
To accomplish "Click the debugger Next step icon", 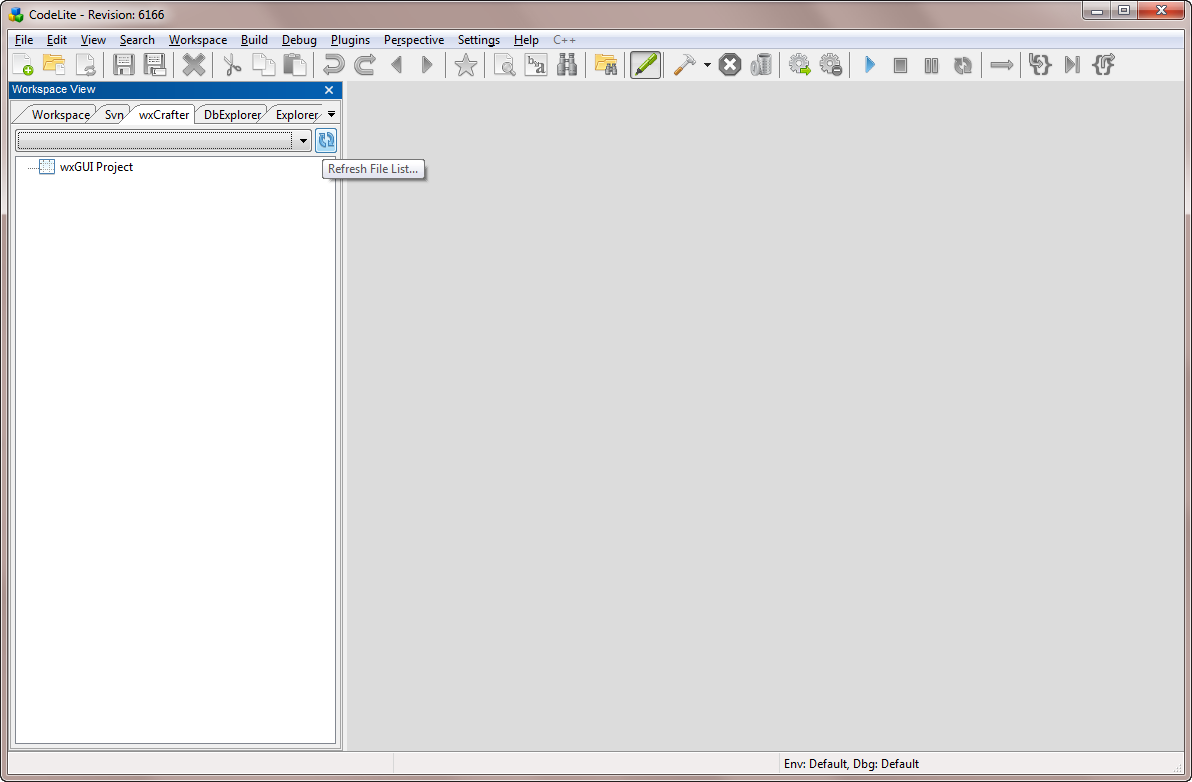I will tap(1072, 65).
